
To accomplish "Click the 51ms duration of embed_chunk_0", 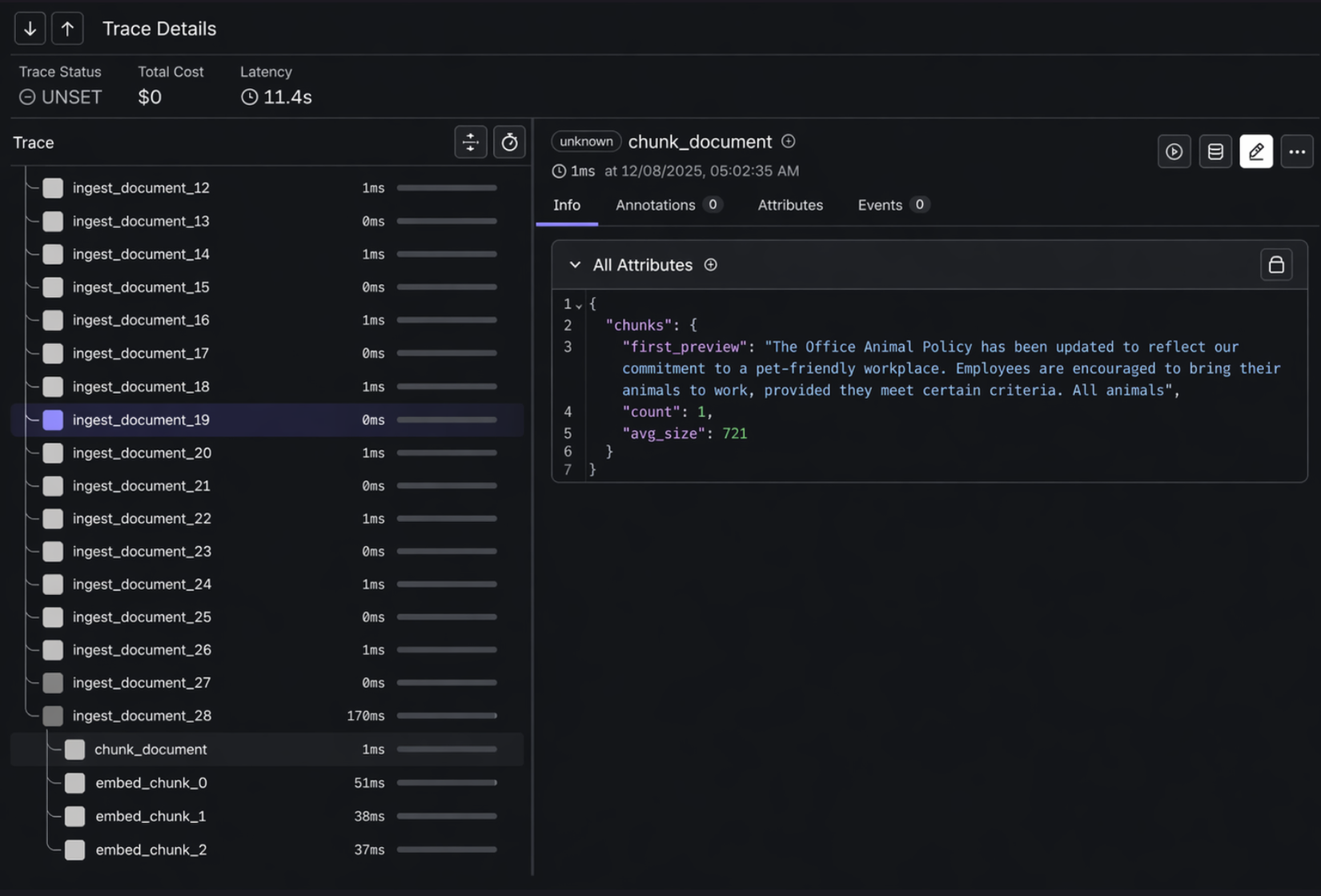I will tap(369, 783).
